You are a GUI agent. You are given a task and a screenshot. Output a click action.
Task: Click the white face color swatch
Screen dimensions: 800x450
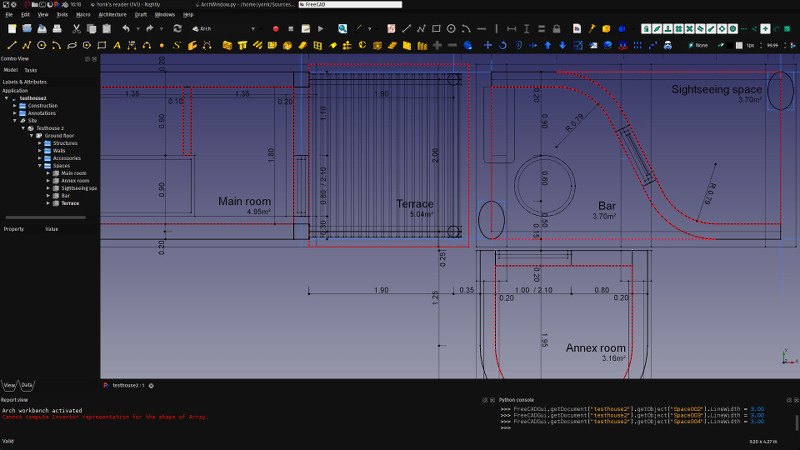[x=739, y=45]
